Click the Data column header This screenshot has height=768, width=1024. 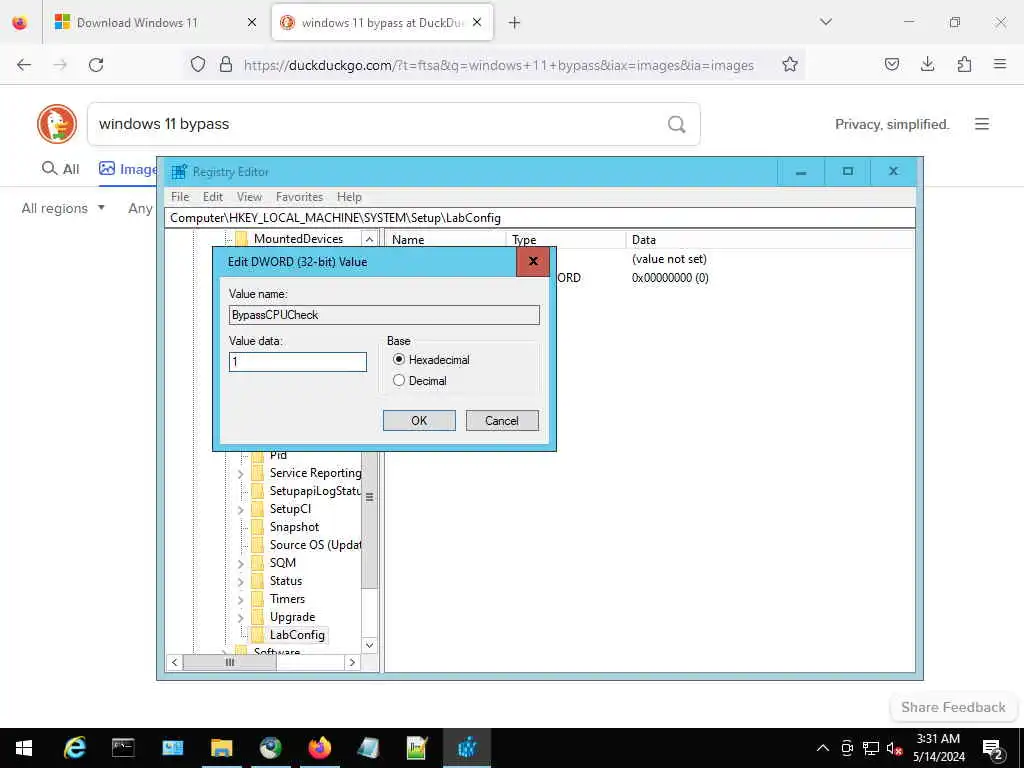click(x=769, y=240)
